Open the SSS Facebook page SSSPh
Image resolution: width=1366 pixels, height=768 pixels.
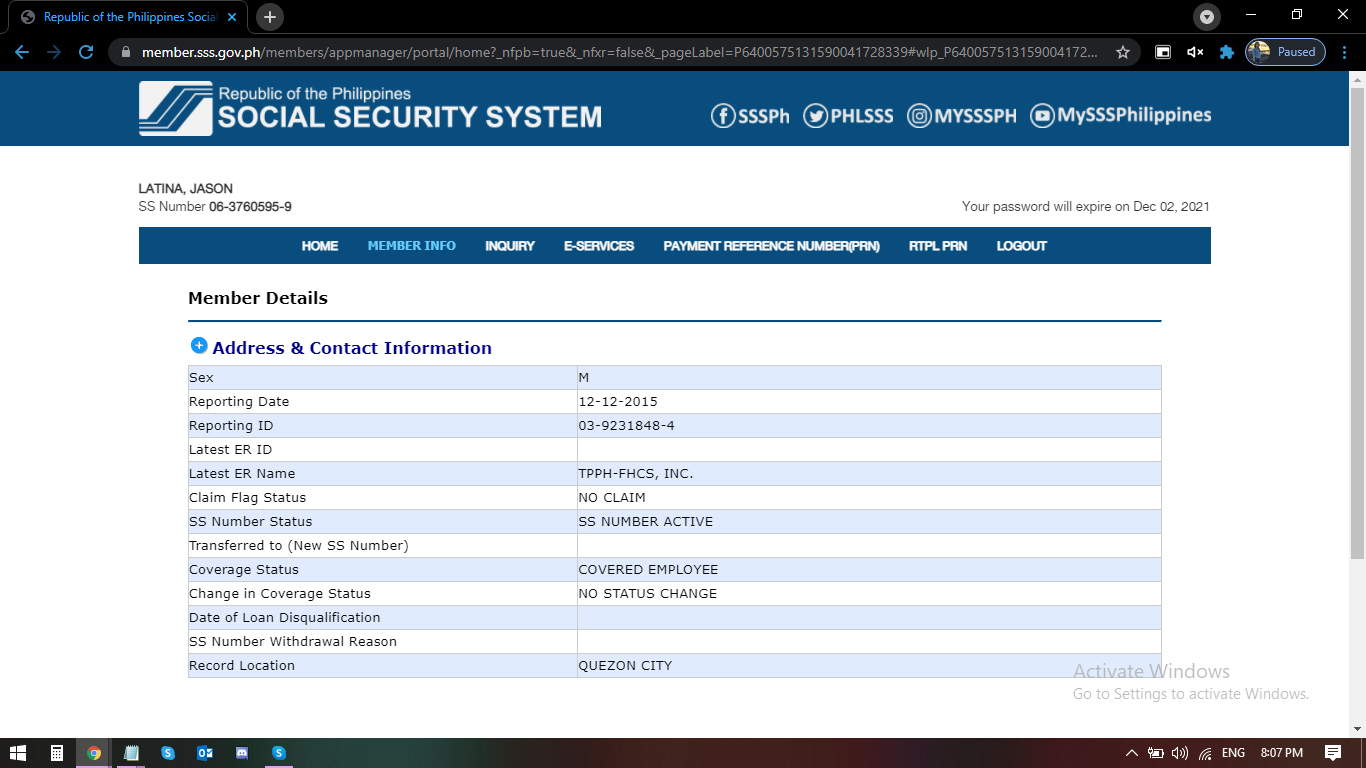[x=750, y=116]
